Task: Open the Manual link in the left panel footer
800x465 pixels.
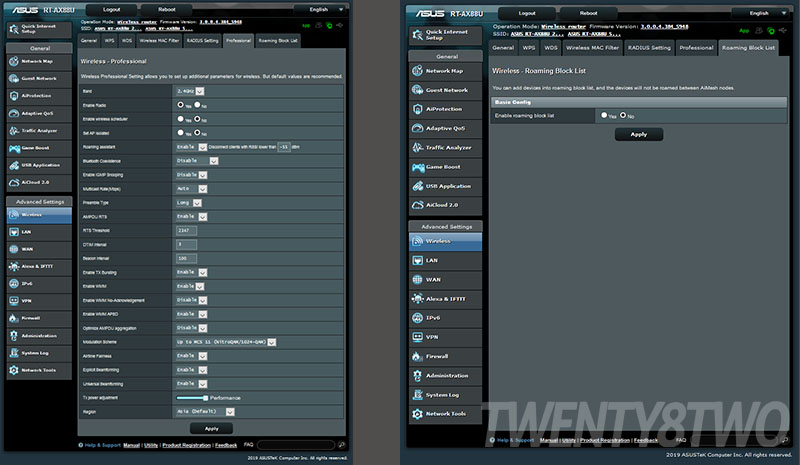Action: pyautogui.click(x=131, y=445)
